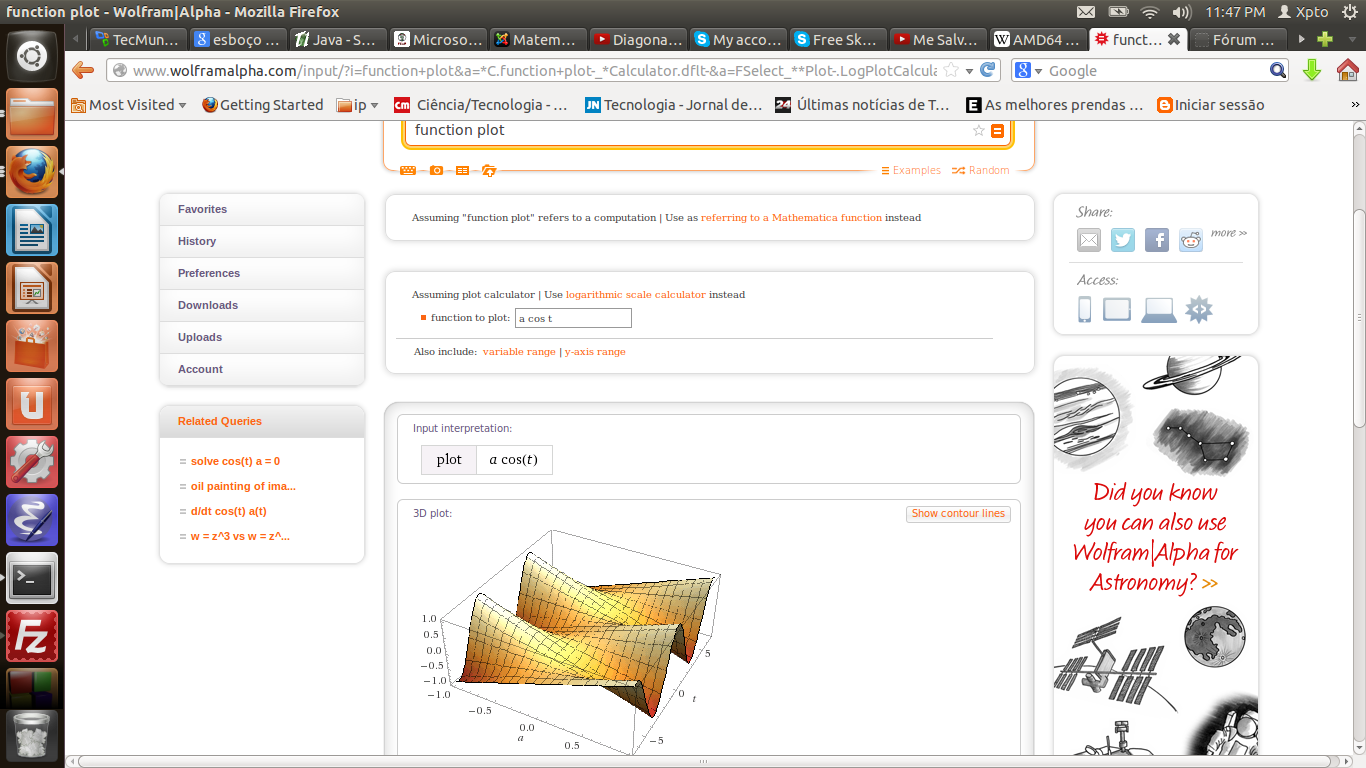Close the current funct... tab
1366x768 pixels.
coord(1173,40)
